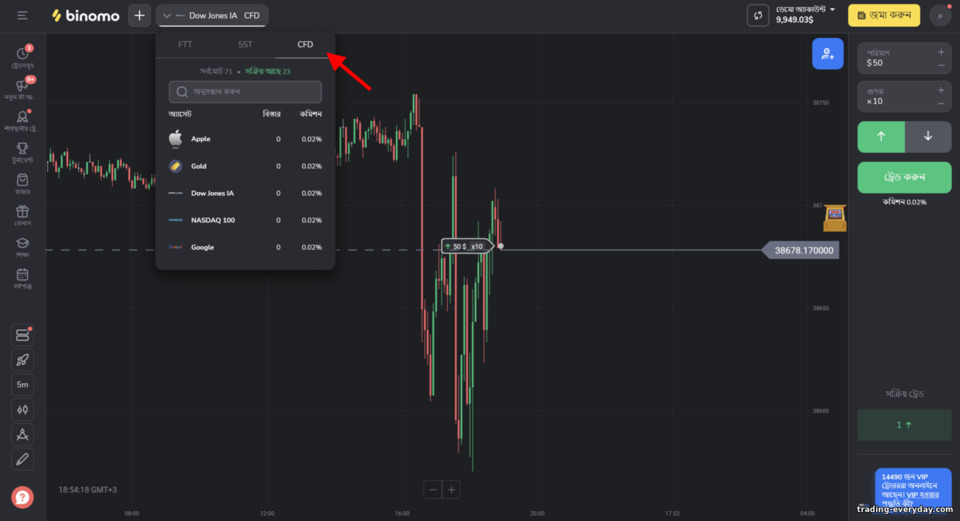Click the 38678.170000 price label

pyautogui.click(x=800, y=250)
